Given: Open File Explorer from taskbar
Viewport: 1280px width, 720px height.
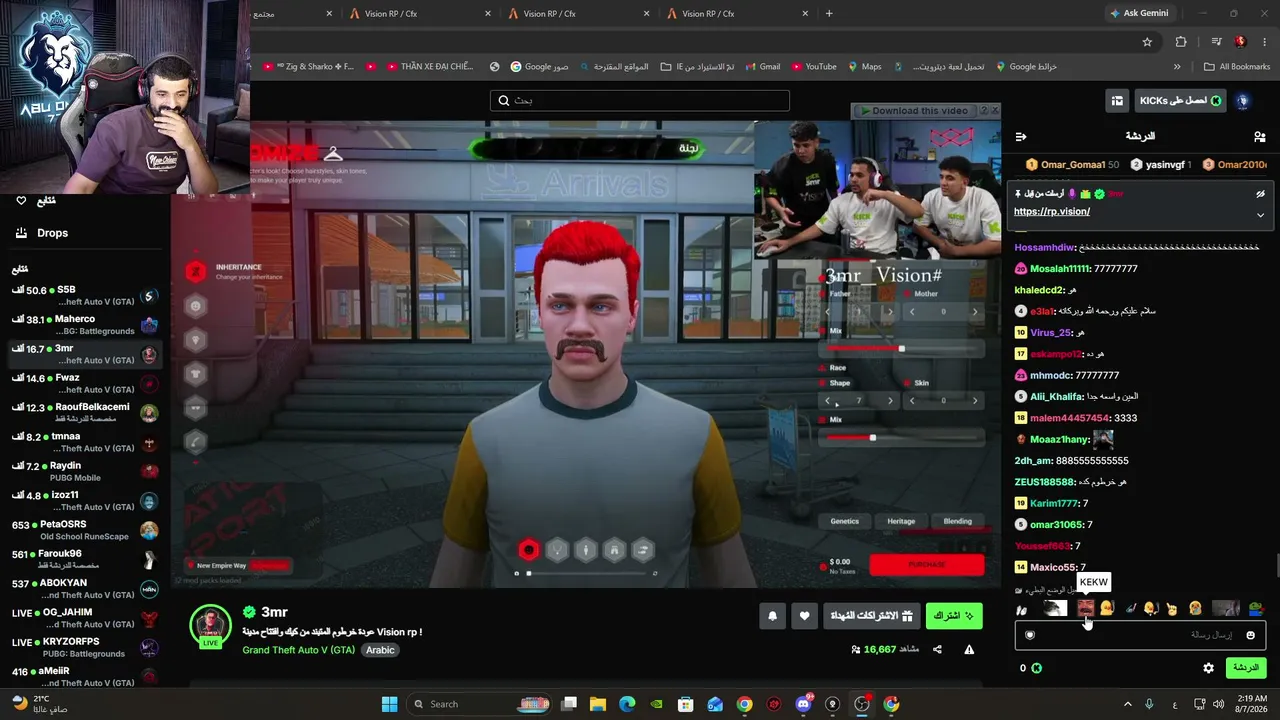Looking at the screenshot, I should (x=598, y=704).
